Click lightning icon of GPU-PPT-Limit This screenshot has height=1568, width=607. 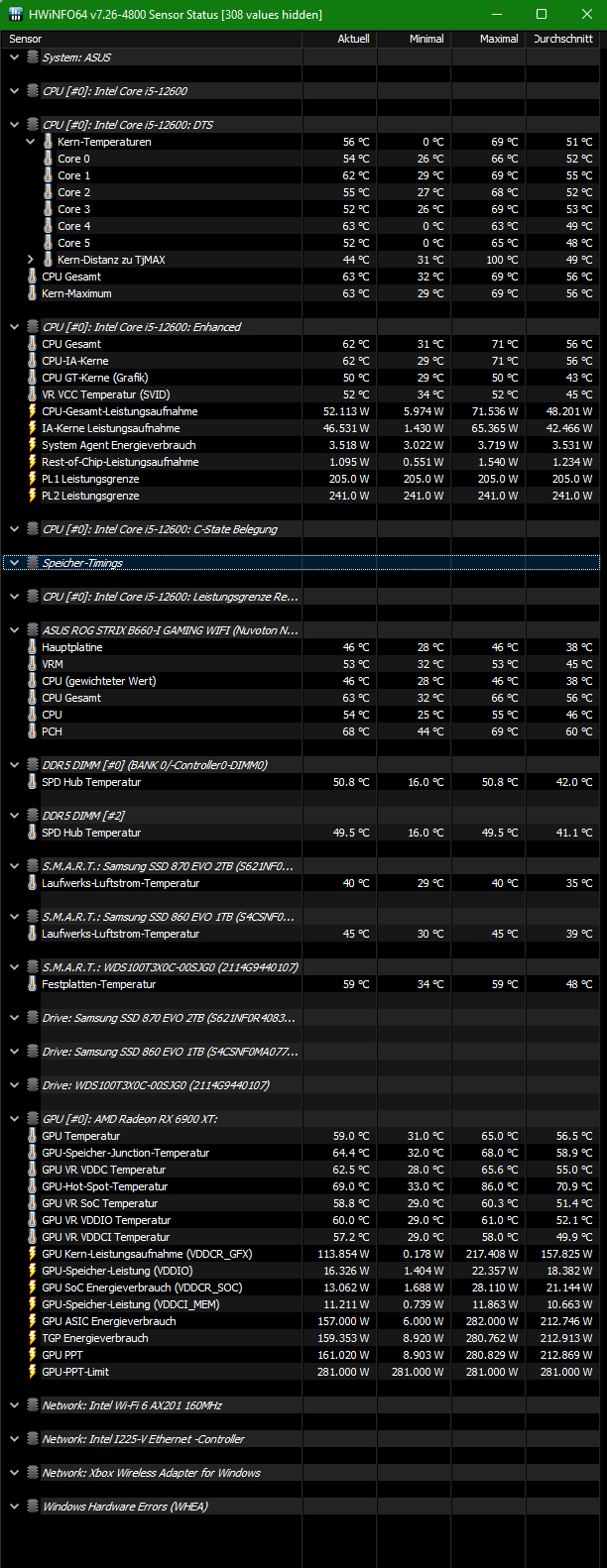tap(33, 1372)
